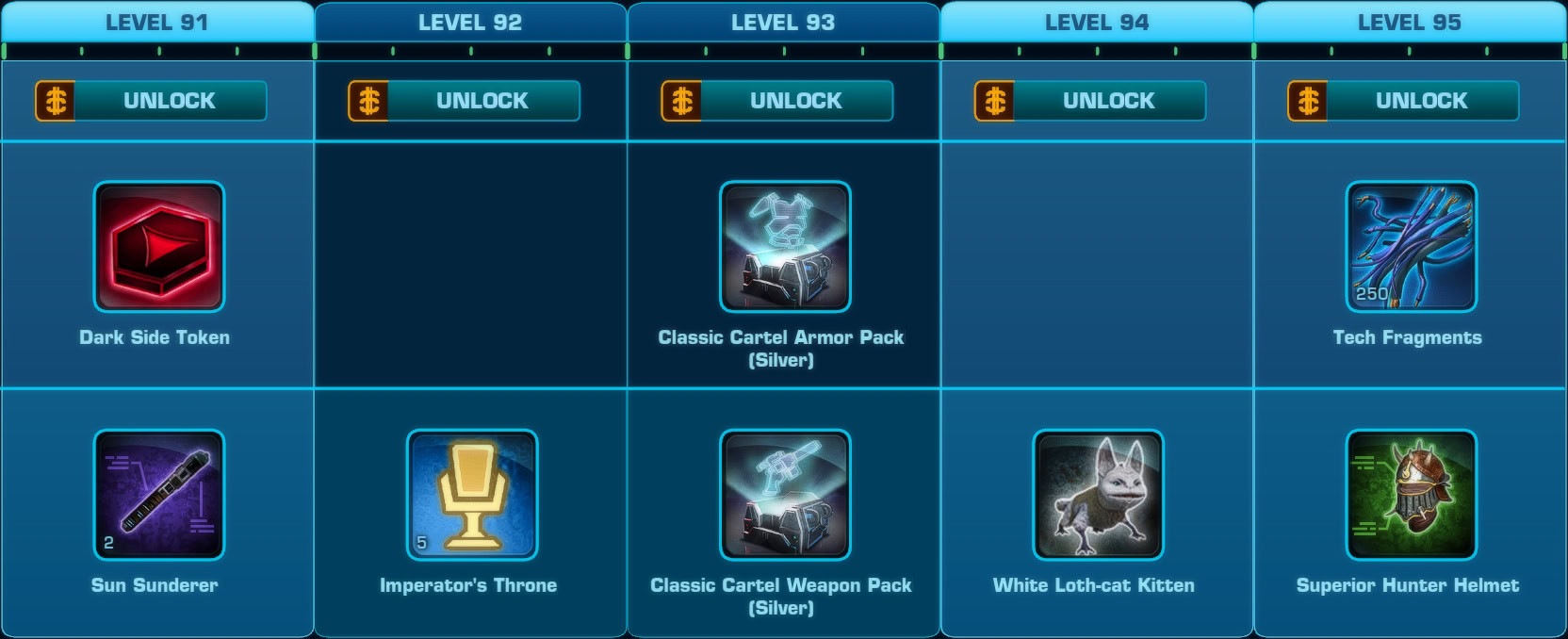Unlock Level 91 with Cartel Coins

tap(151, 101)
